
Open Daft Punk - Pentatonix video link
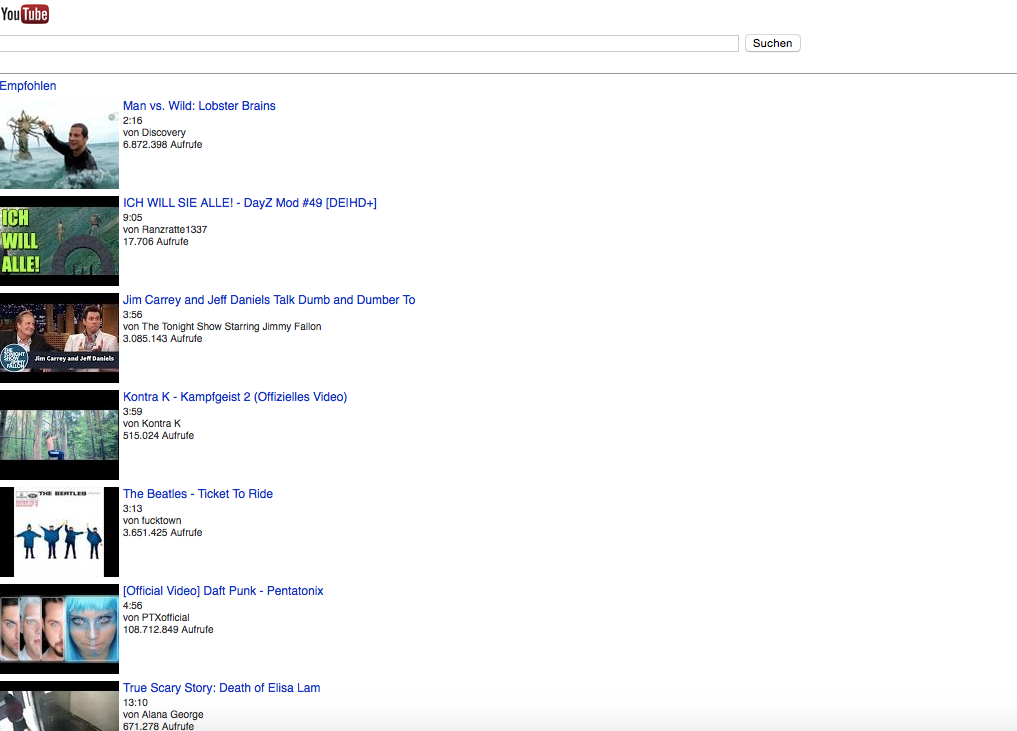point(223,591)
